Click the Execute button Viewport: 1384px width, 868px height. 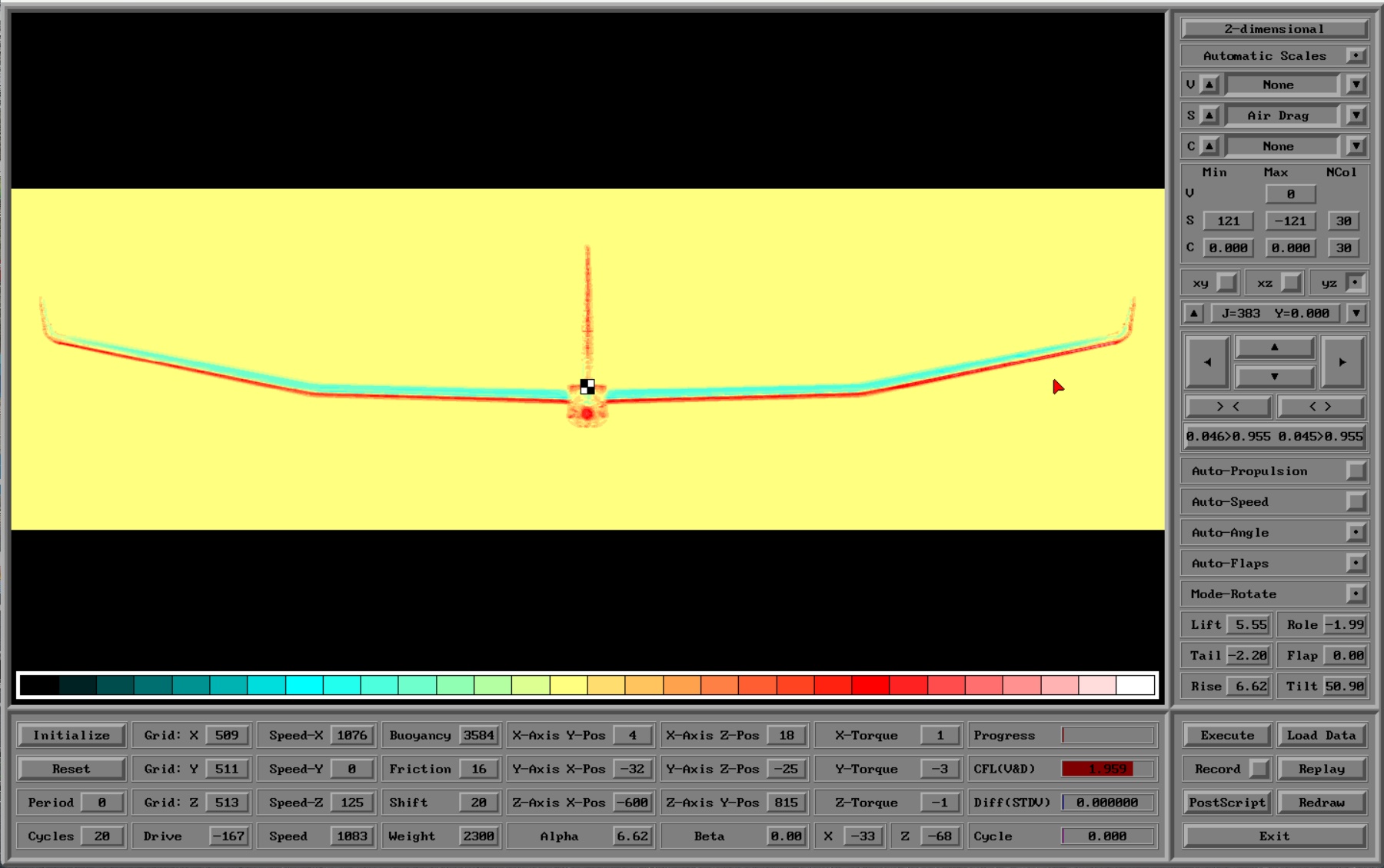pyautogui.click(x=1227, y=735)
